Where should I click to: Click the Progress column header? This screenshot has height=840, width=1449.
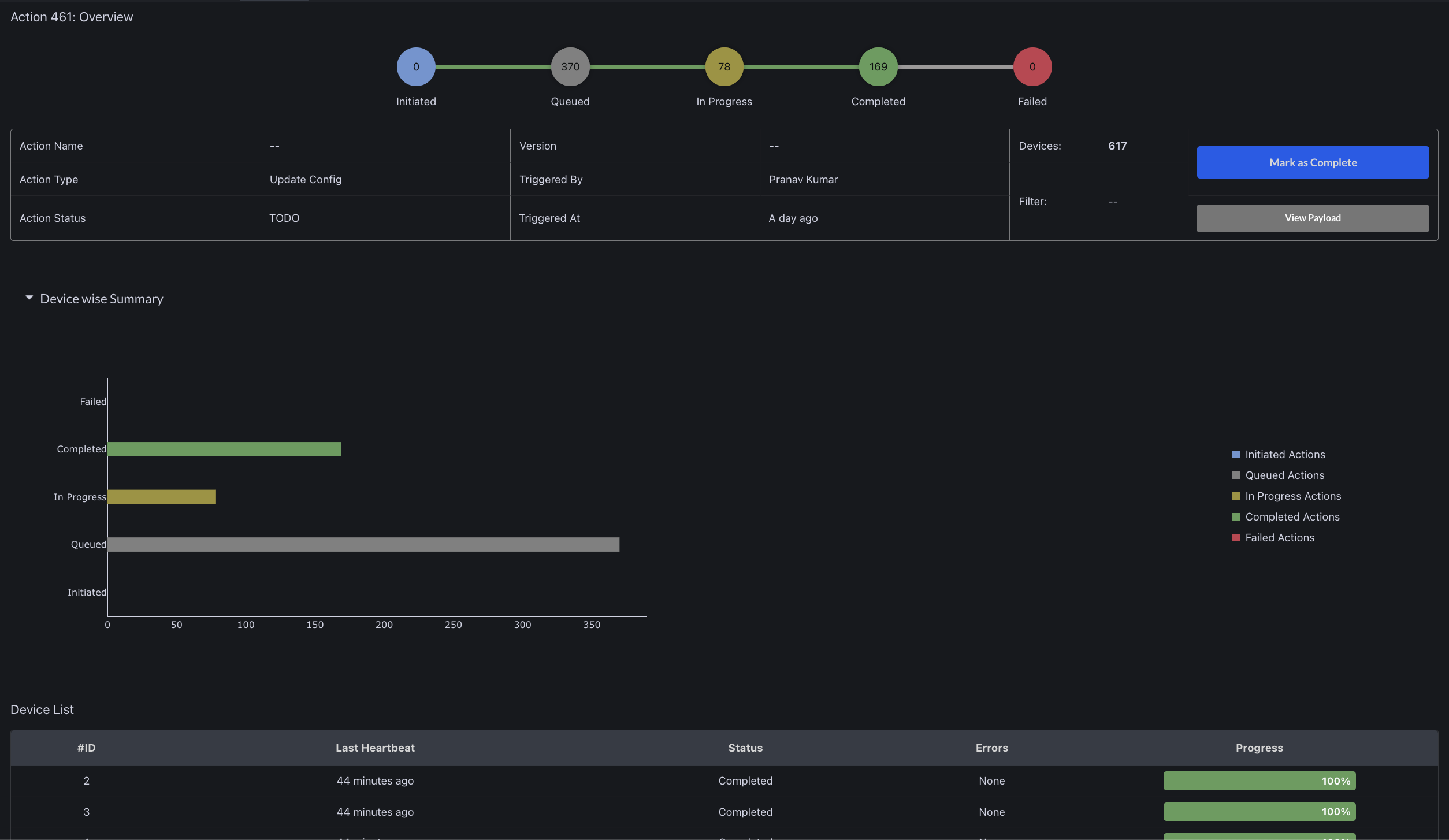click(1259, 748)
